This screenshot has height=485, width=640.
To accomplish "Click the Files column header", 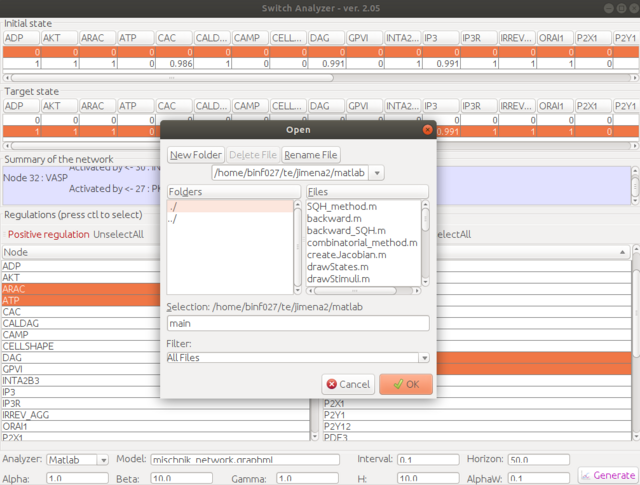I will coord(367,191).
